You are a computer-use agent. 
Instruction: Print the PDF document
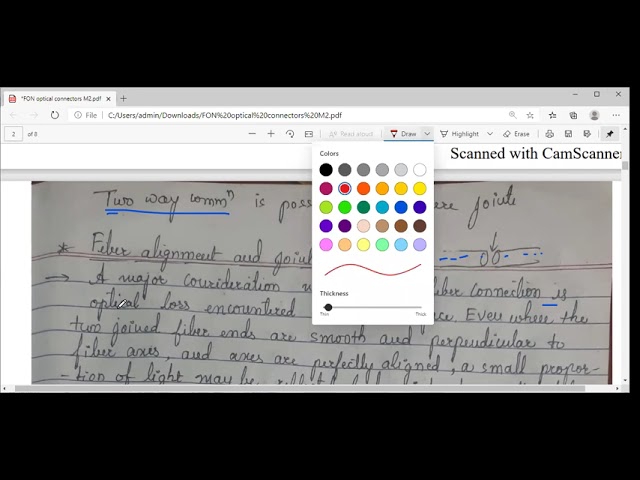point(549,134)
